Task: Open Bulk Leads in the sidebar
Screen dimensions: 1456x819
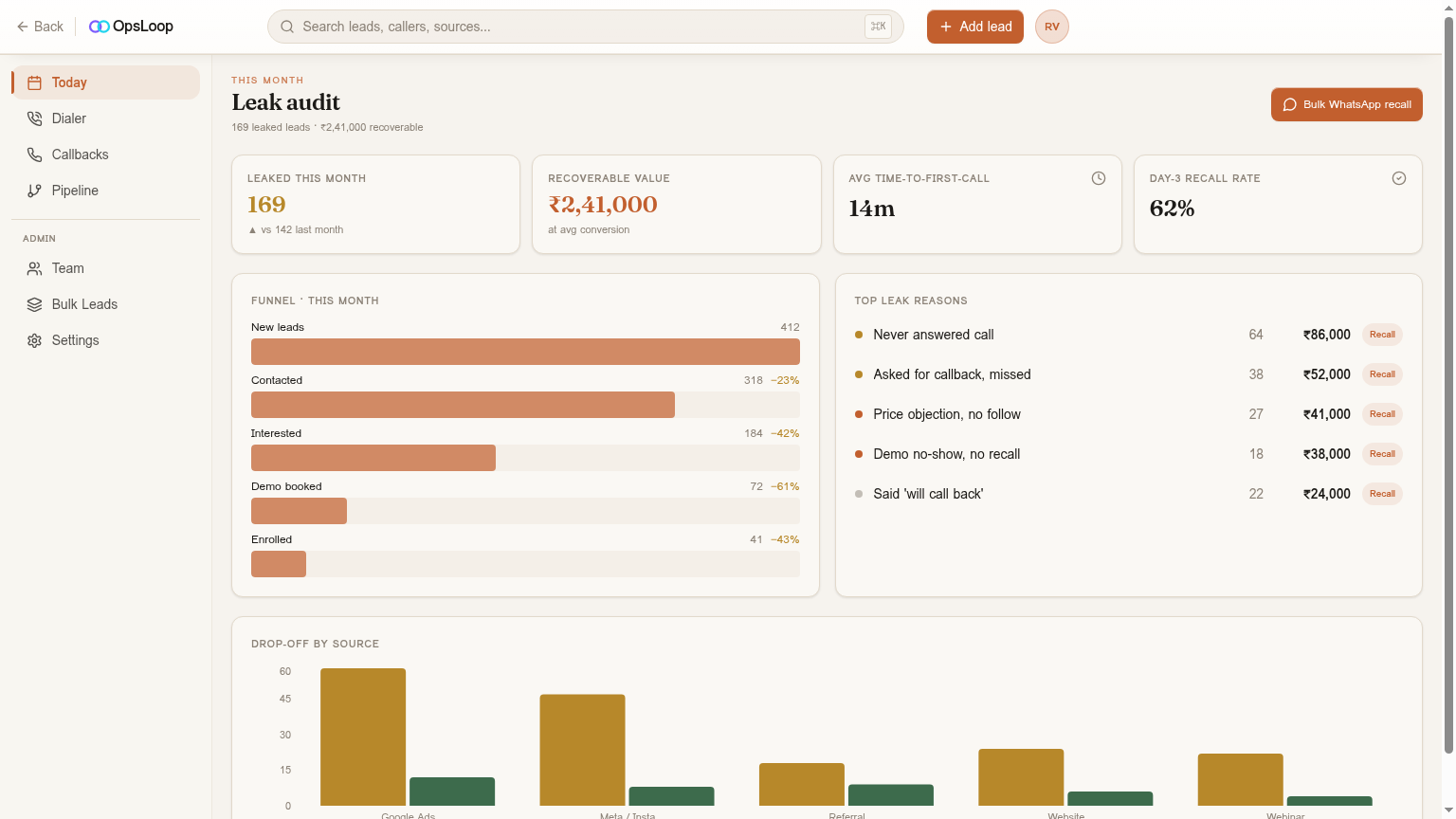Action: coord(106,304)
